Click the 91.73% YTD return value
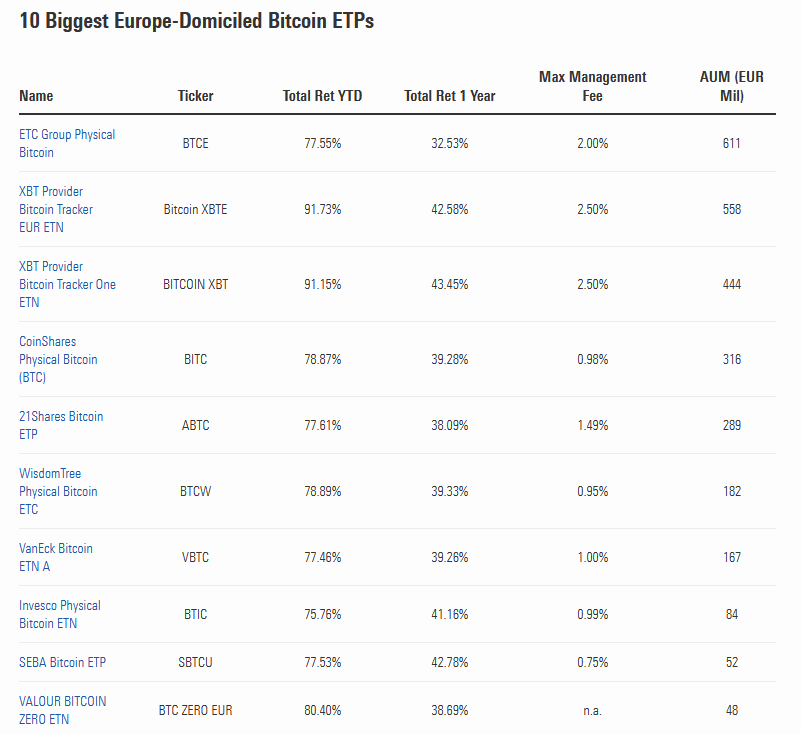Viewport: 801px width, 734px height. (x=322, y=209)
